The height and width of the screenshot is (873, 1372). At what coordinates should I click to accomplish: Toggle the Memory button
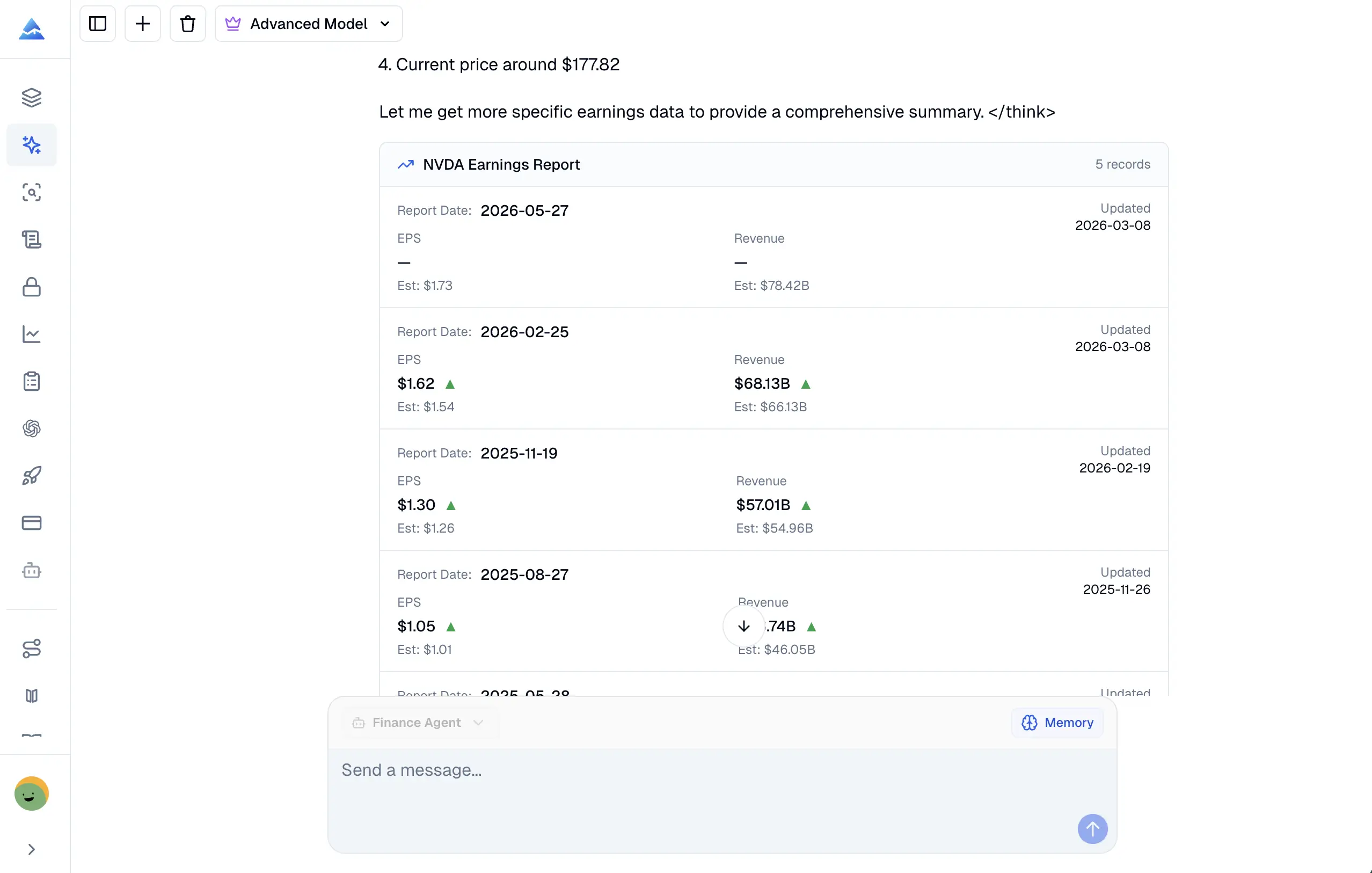point(1057,723)
